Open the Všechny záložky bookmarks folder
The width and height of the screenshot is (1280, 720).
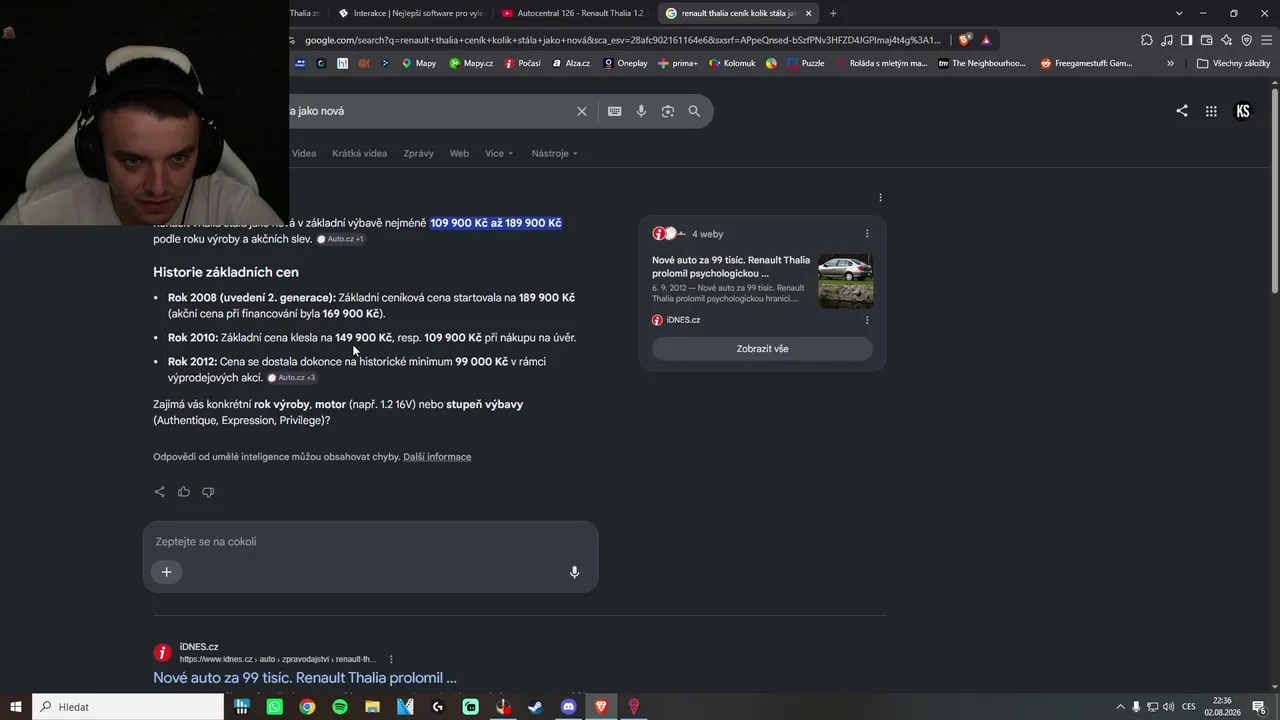pos(1233,63)
